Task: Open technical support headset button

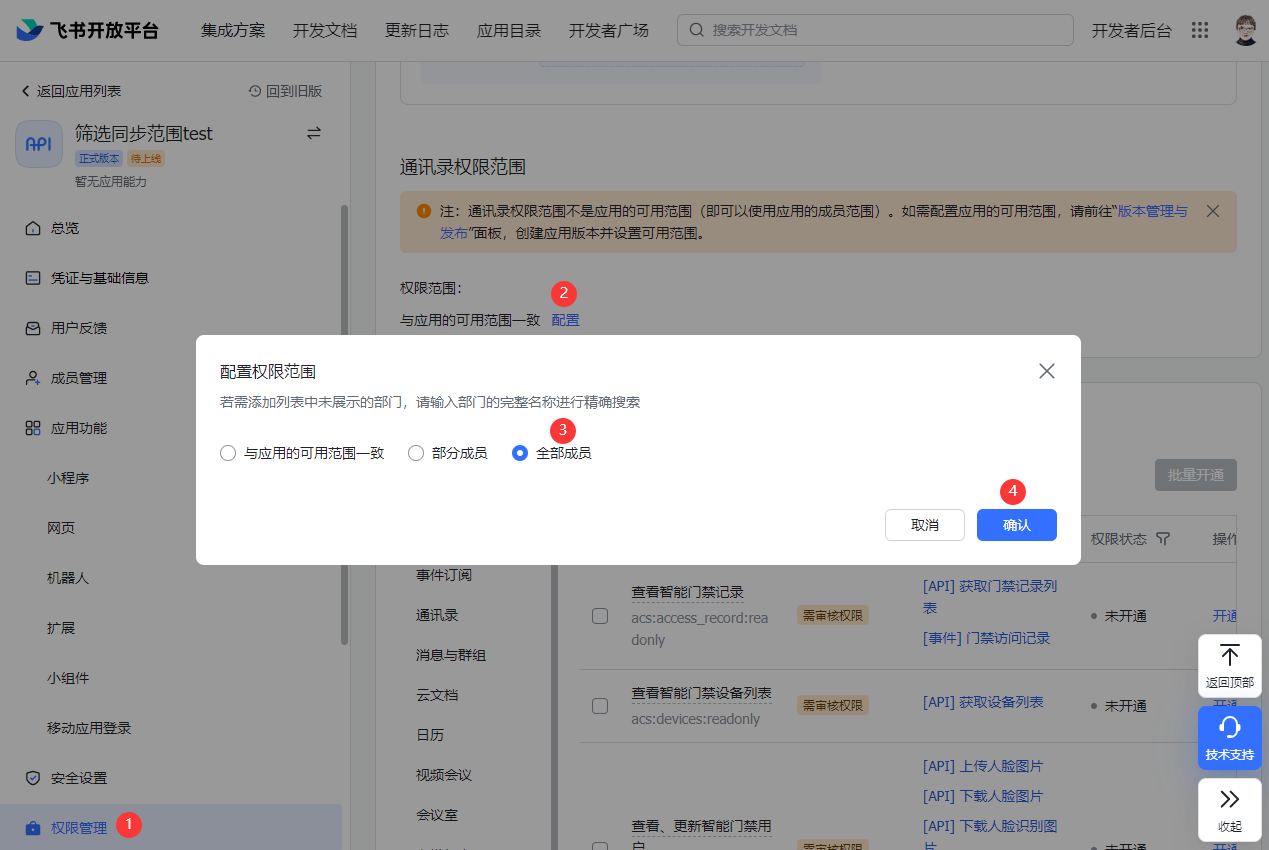Action: point(1229,738)
